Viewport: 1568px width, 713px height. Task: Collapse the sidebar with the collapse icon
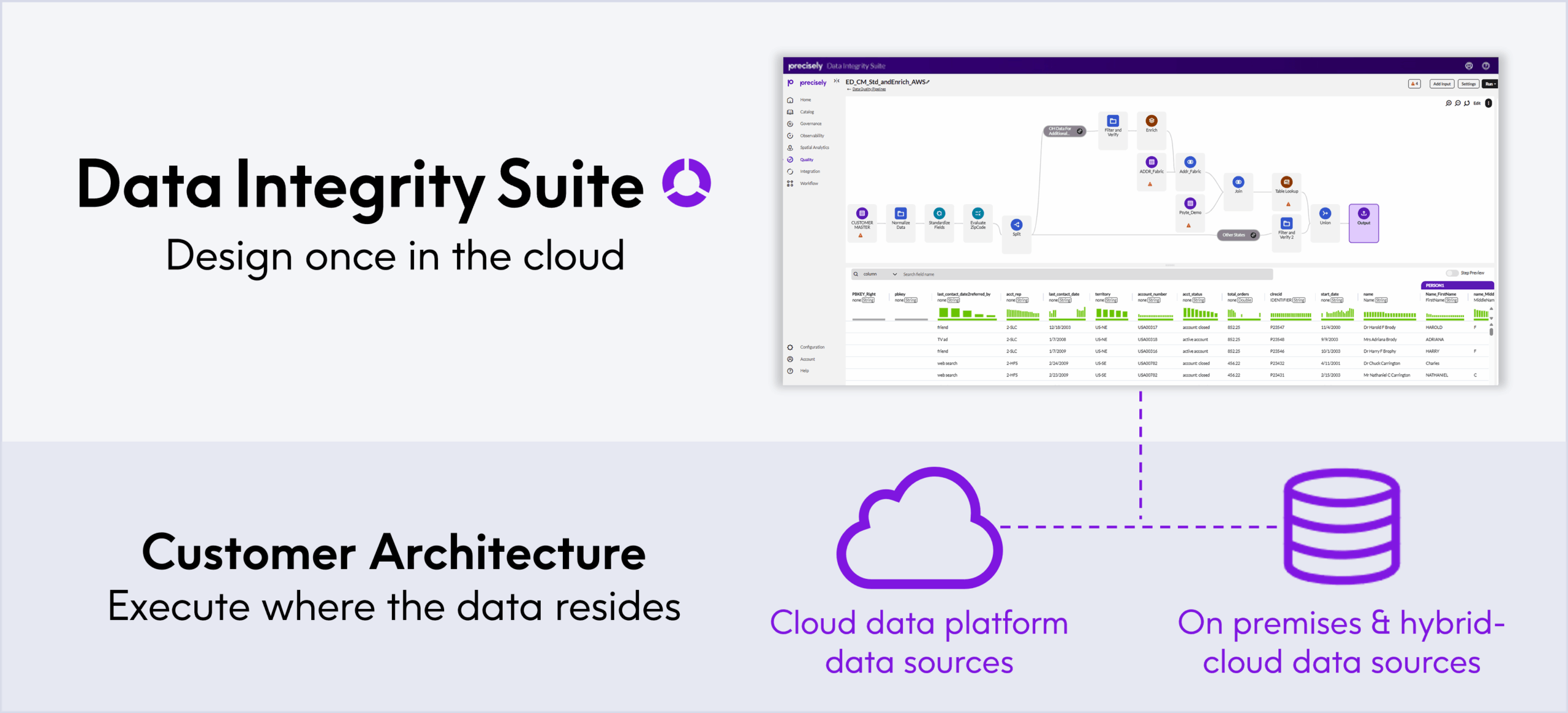[837, 81]
